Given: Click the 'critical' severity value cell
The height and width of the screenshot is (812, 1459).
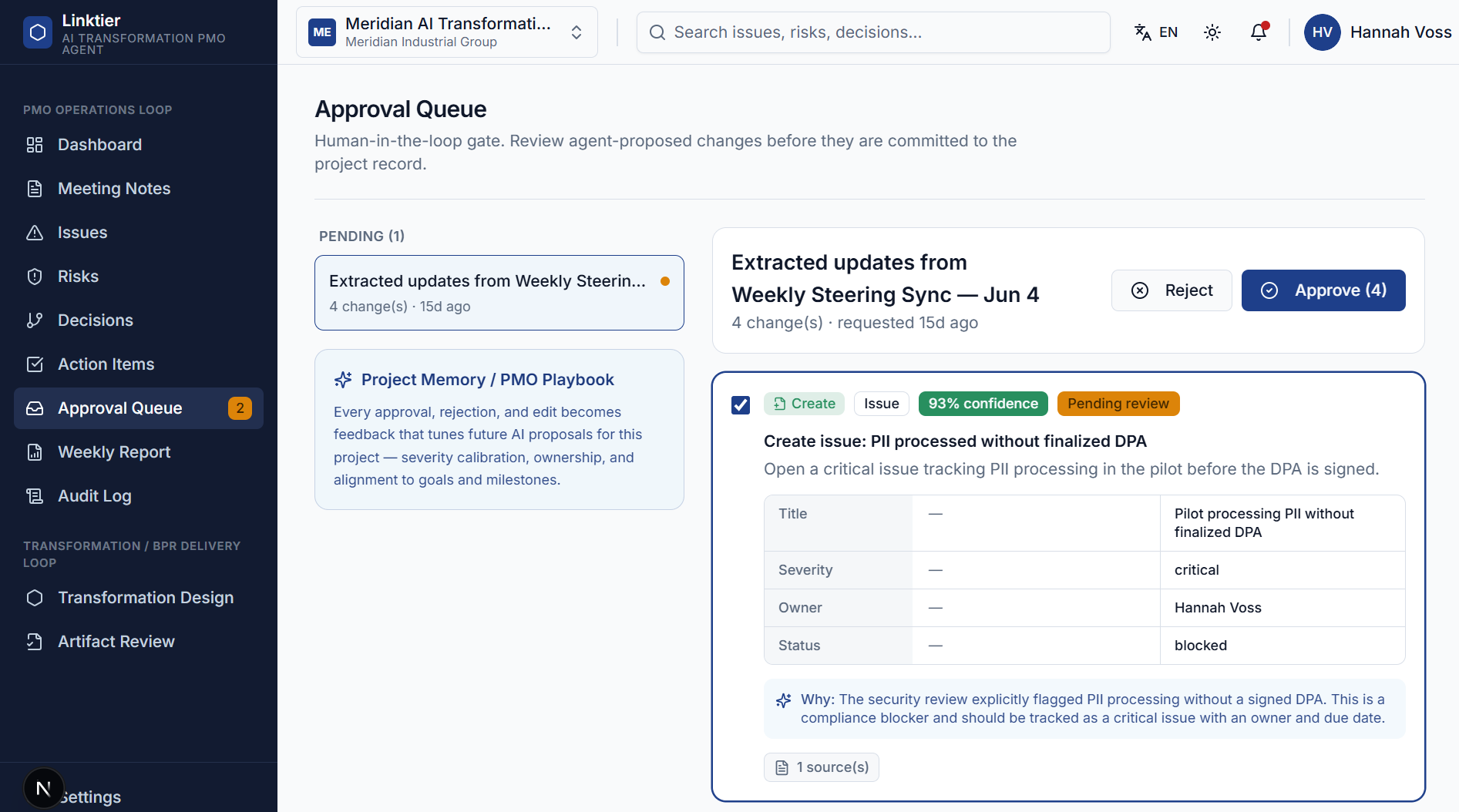Looking at the screenshot, I should [1283, 570].
